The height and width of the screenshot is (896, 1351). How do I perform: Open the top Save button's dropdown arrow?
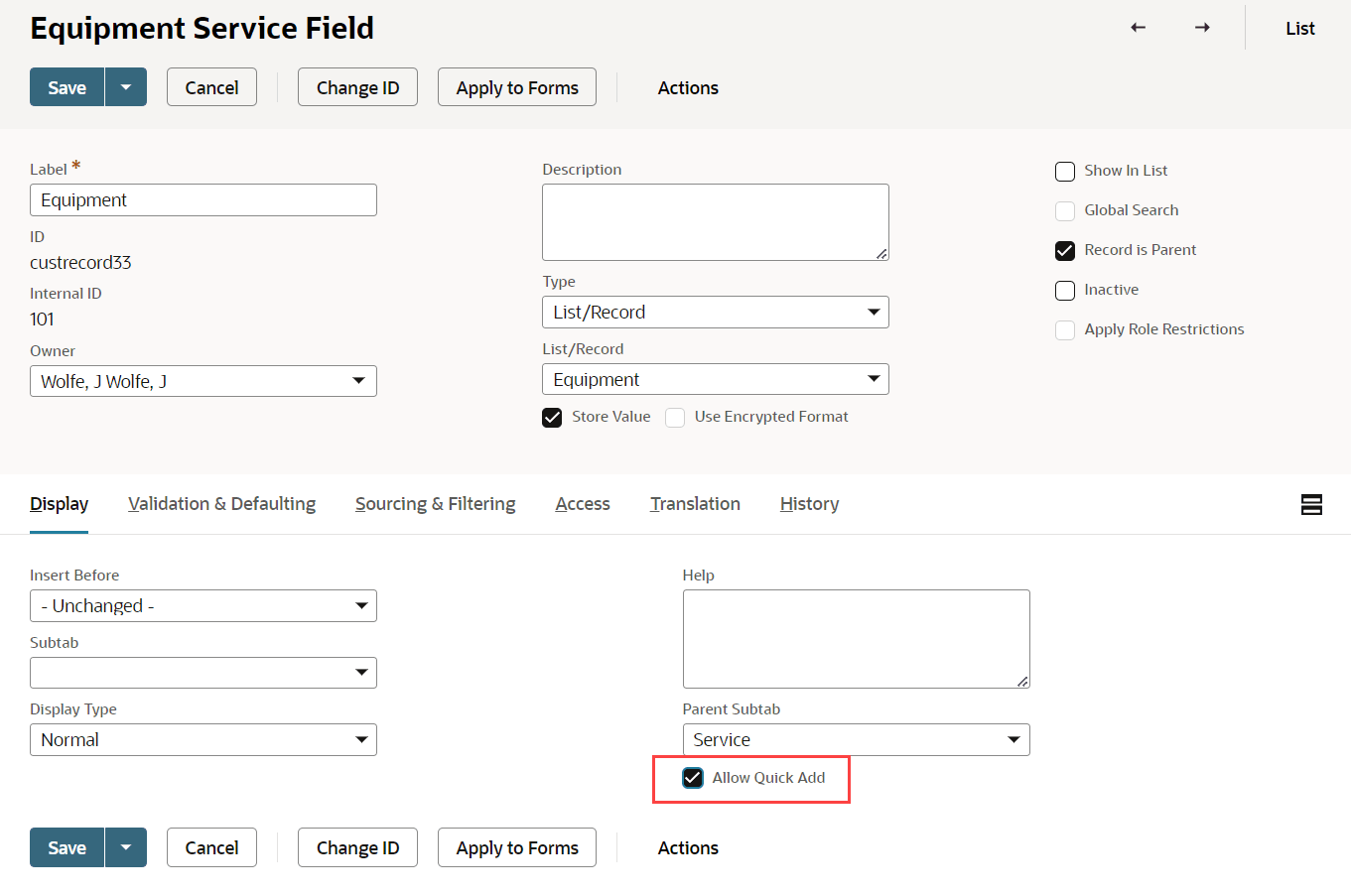pyautogui.click(x=126, y=87)
